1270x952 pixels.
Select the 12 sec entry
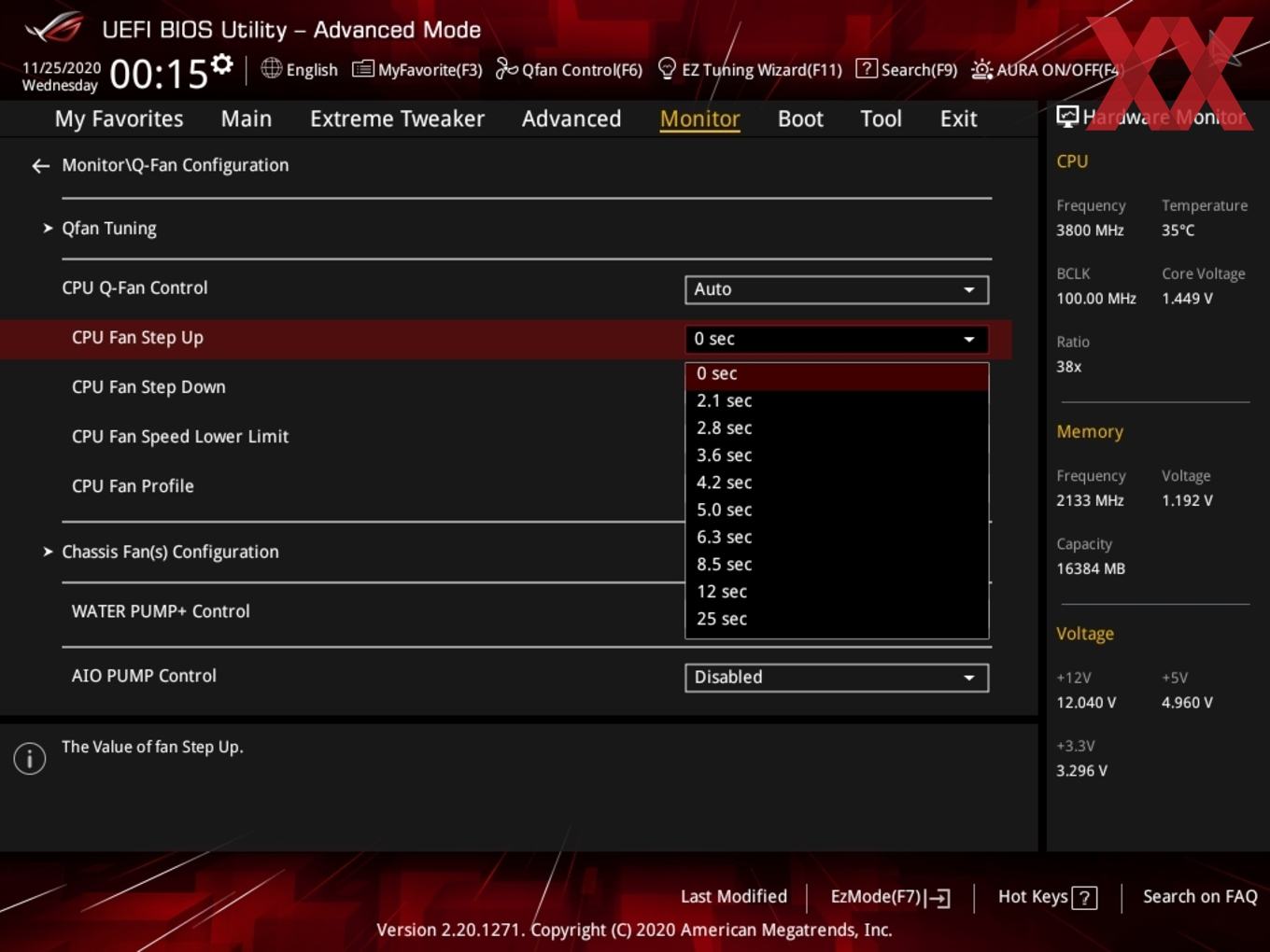[836, 592]
